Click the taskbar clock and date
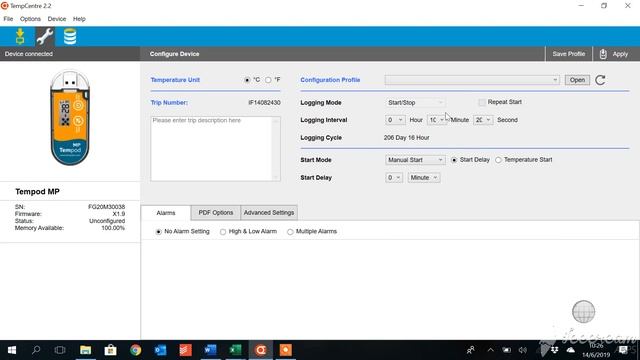640x360 pixels. (596, 350)
